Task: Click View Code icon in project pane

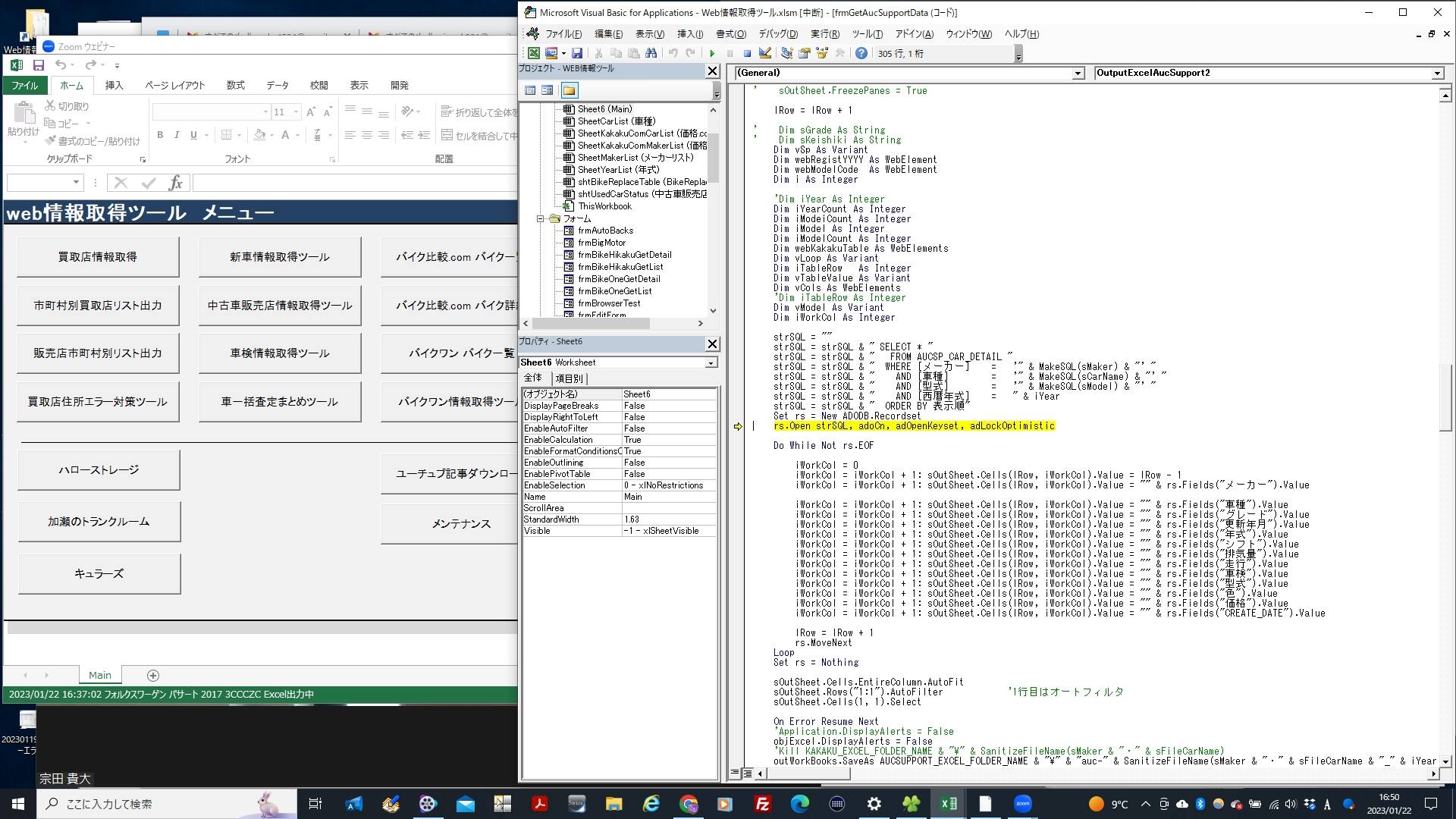Action: pos(530,90)
